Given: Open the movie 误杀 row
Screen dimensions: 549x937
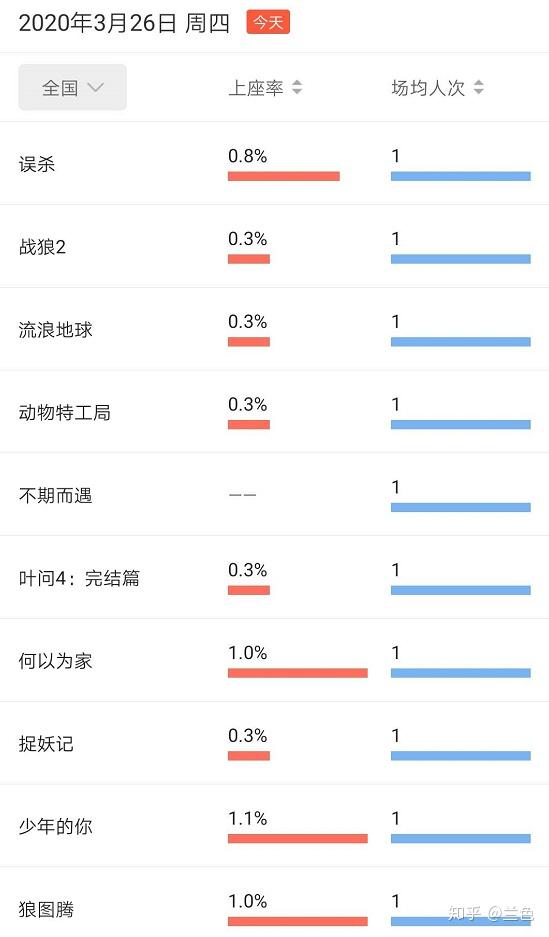Looking at the screenshot, I should (x=274, y=164).
